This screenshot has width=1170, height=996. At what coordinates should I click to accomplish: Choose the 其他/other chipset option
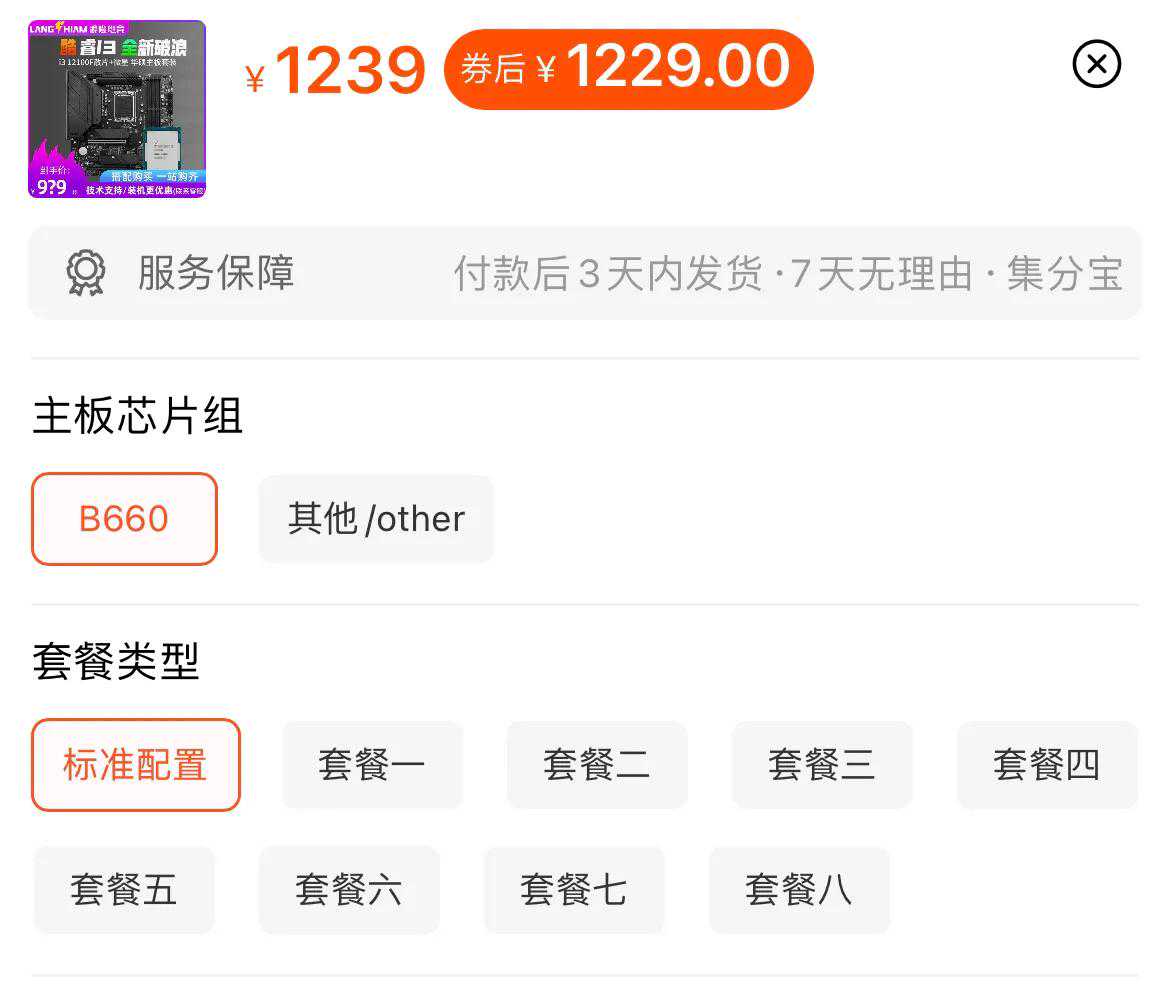[x=376, y=519]
